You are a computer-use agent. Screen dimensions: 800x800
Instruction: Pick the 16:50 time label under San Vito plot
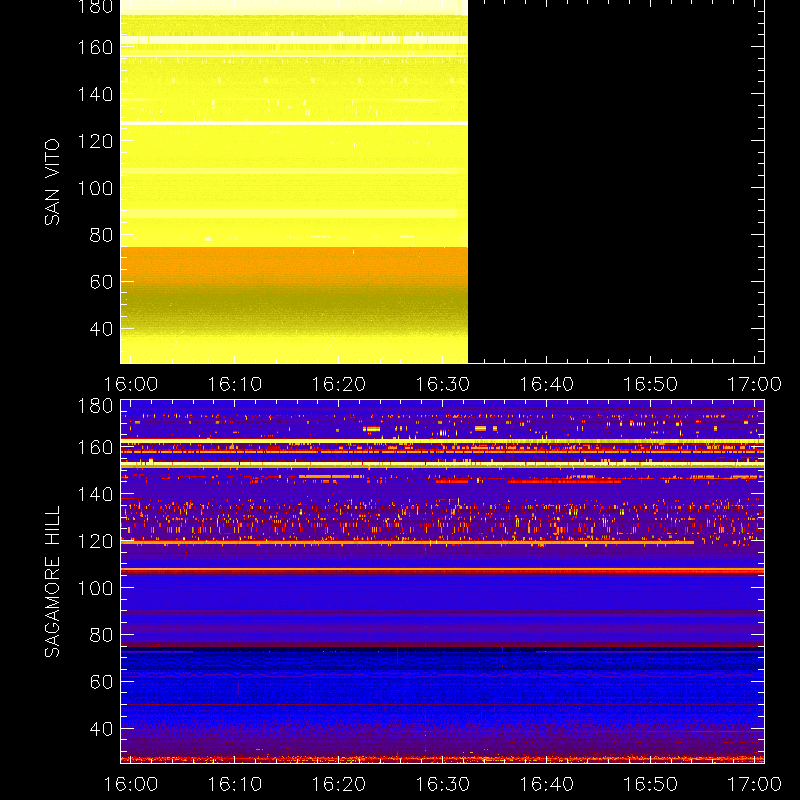[x=651, y=384]
